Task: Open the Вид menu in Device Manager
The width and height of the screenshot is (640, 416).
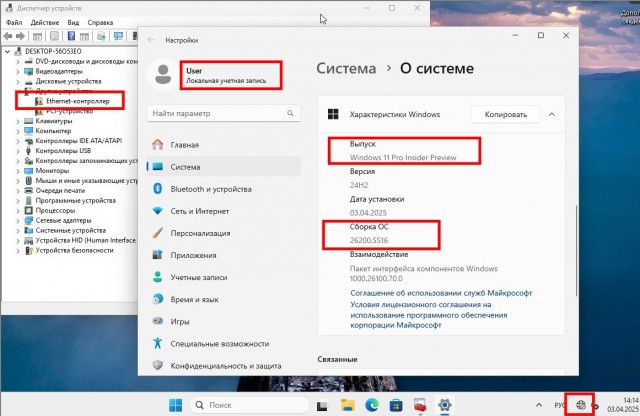Action: pyautogui.click(x=73, y=22)
